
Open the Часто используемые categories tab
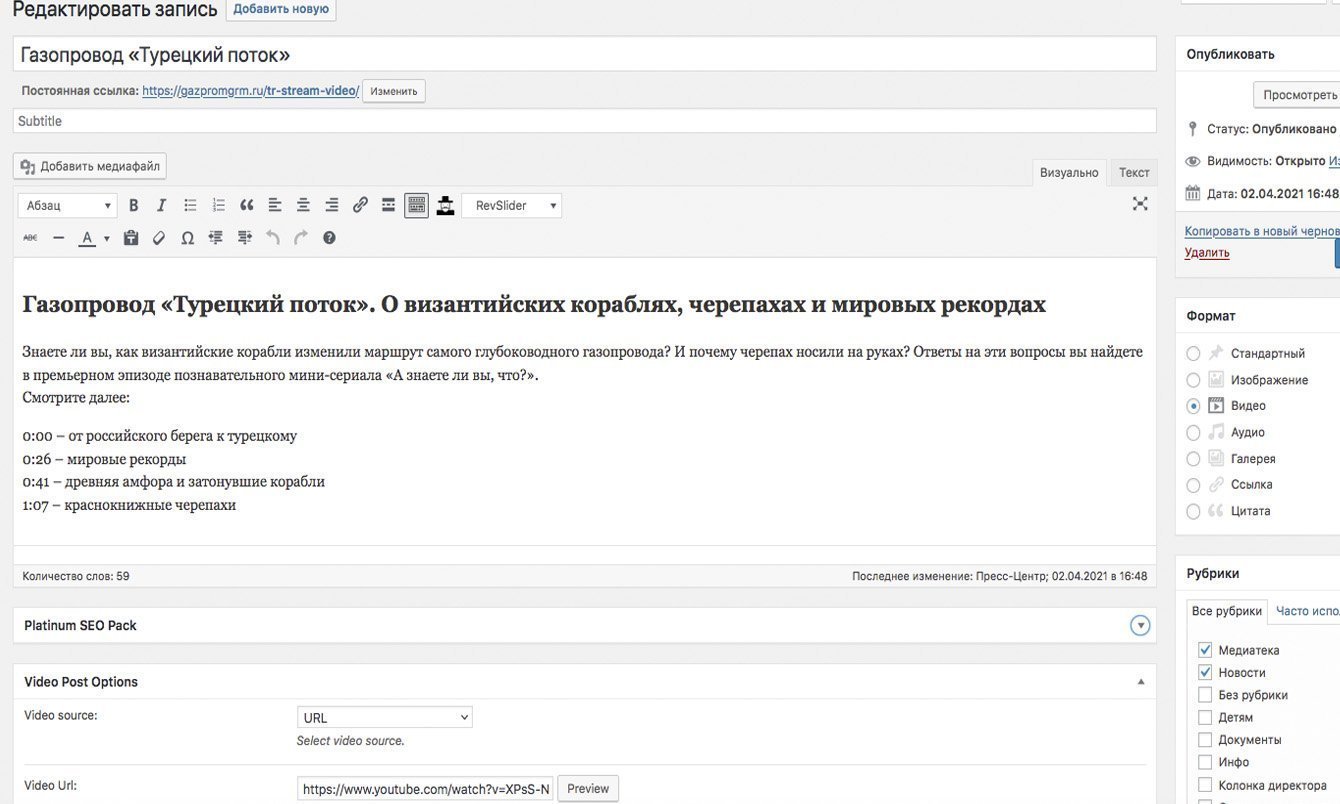tap(1307, 611)
